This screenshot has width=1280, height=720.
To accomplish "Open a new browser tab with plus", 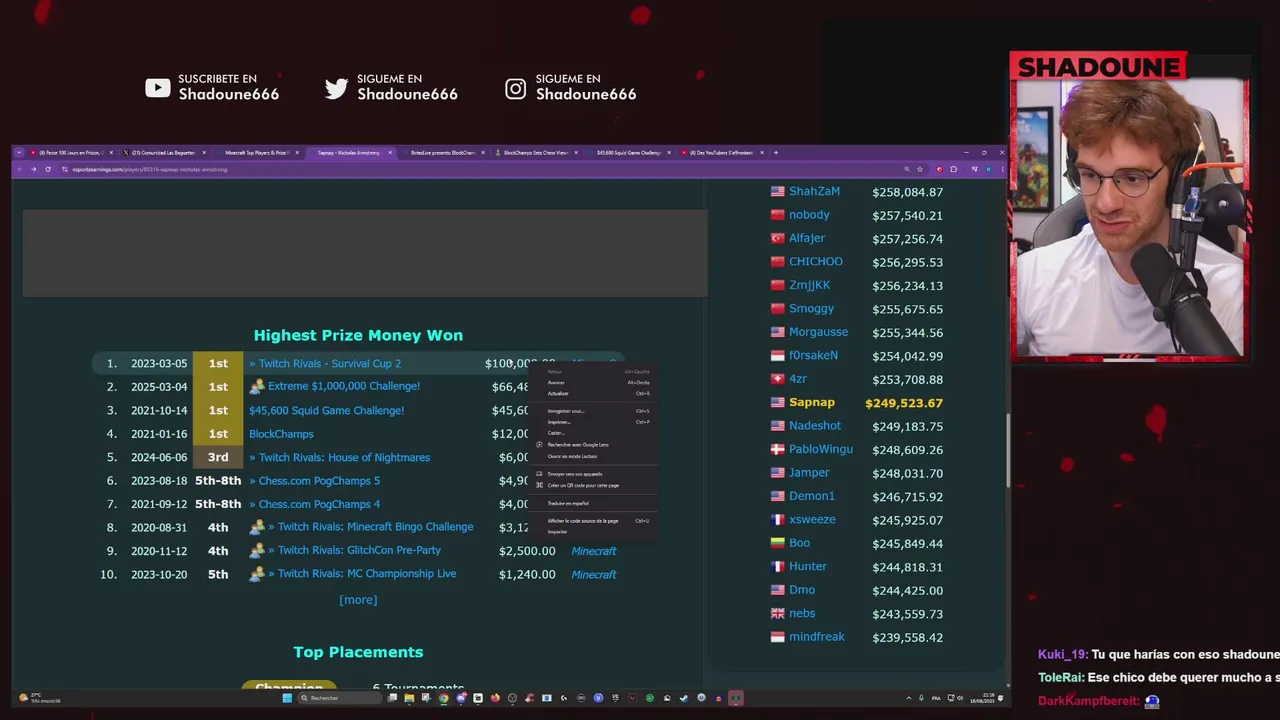I will 776,153.
